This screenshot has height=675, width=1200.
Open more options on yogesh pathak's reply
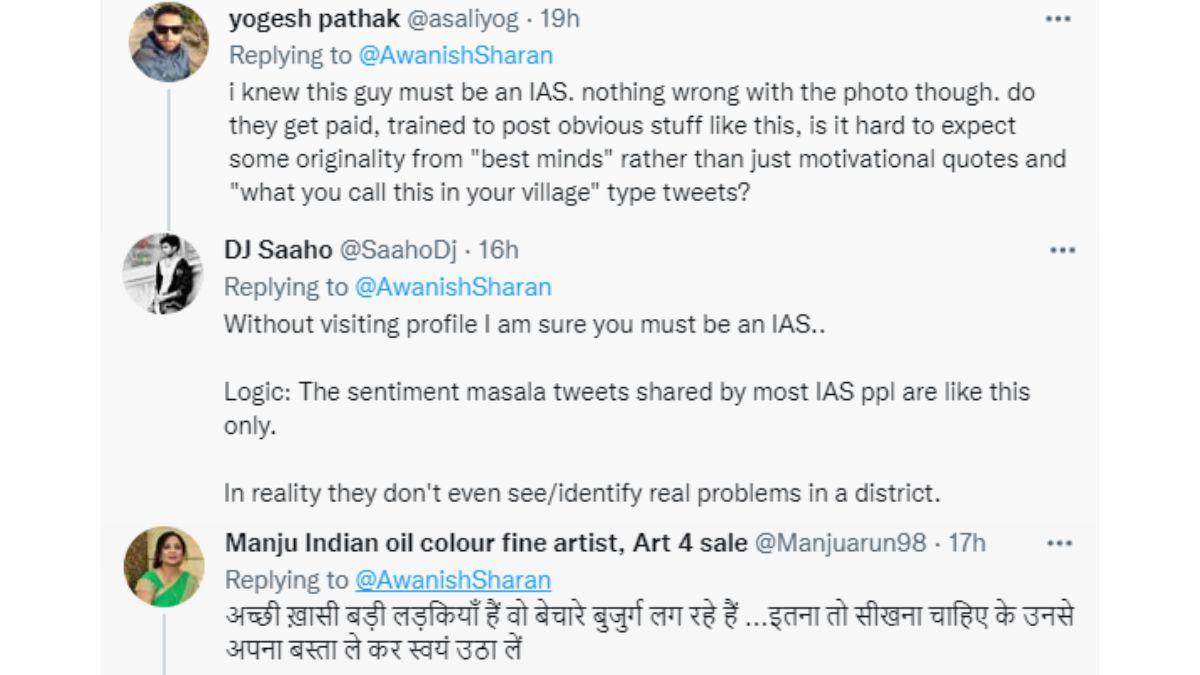click(x=1058, y=19)
